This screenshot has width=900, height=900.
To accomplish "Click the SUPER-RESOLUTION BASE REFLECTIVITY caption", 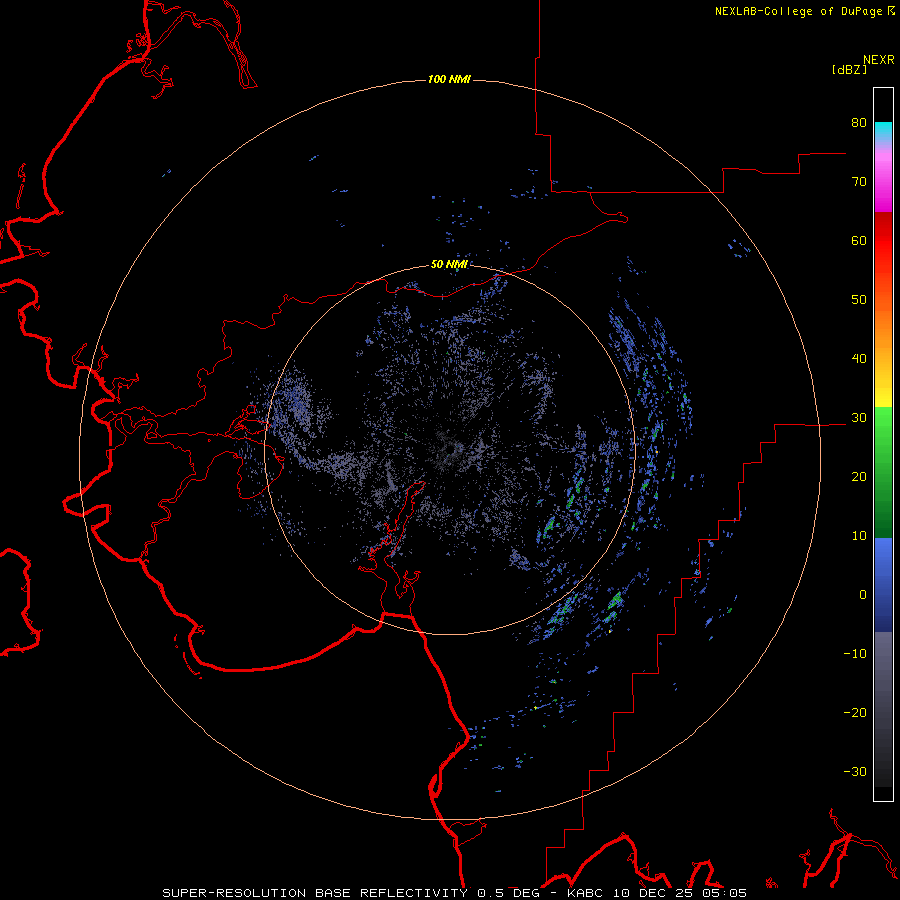I will 314,893.
